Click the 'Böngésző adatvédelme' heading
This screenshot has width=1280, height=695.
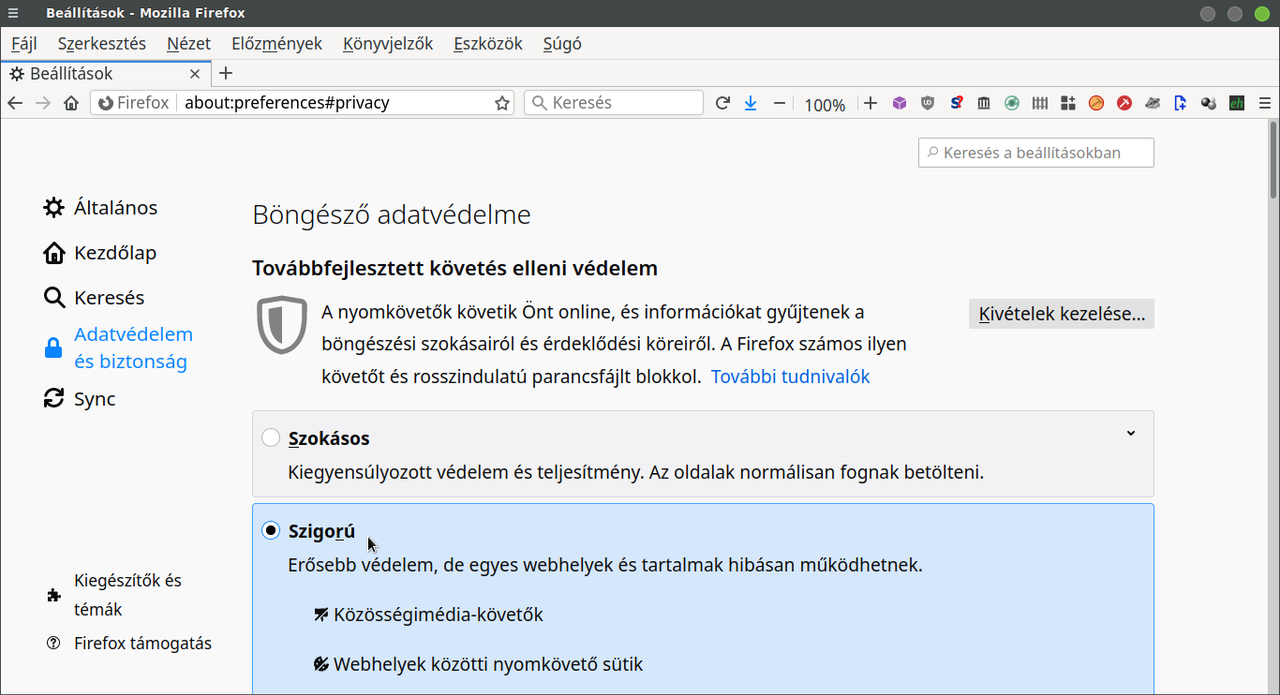pos(391,215)
